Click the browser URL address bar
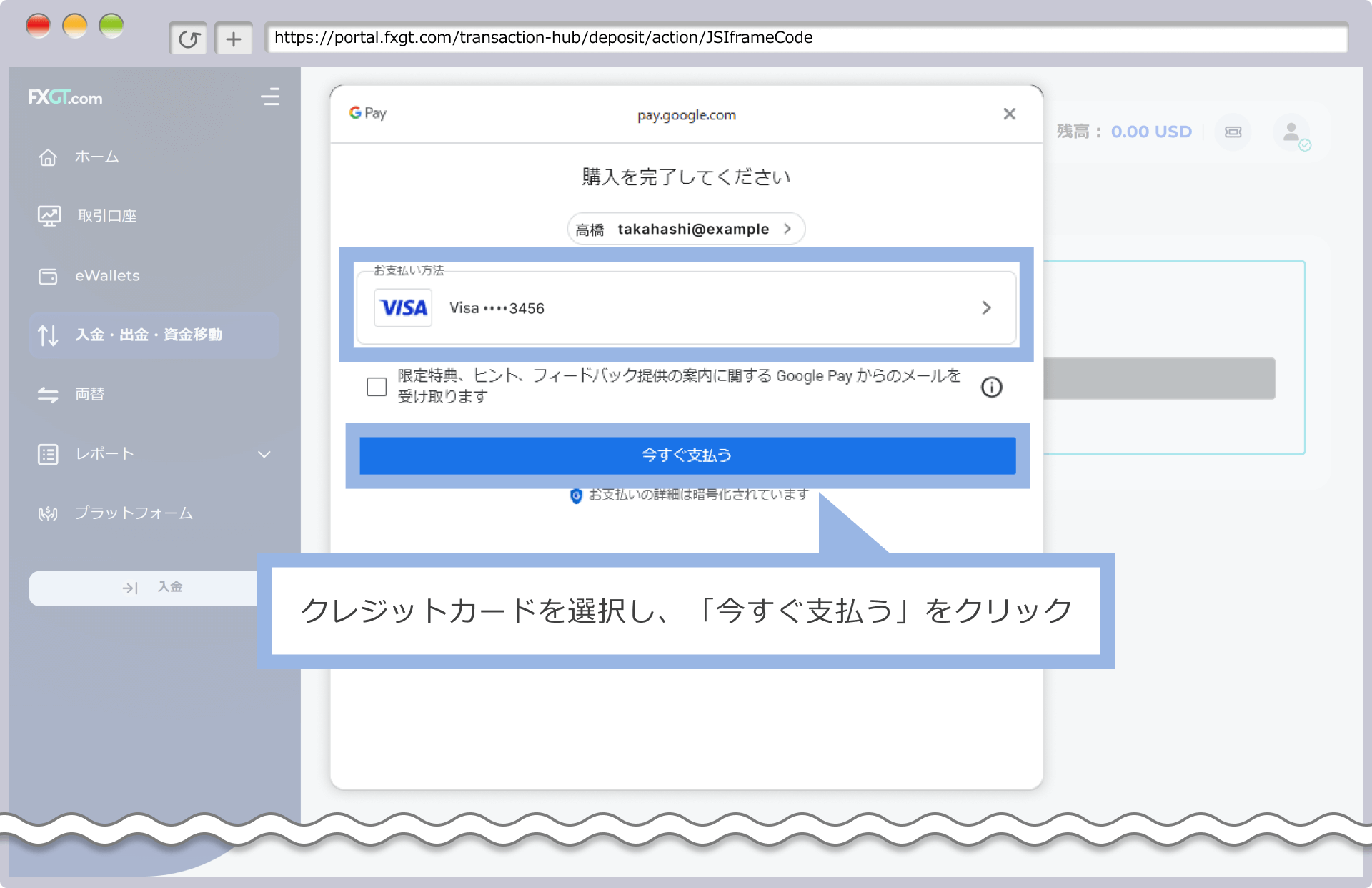This screenshot has height=888, width=1372. (806, 38)
